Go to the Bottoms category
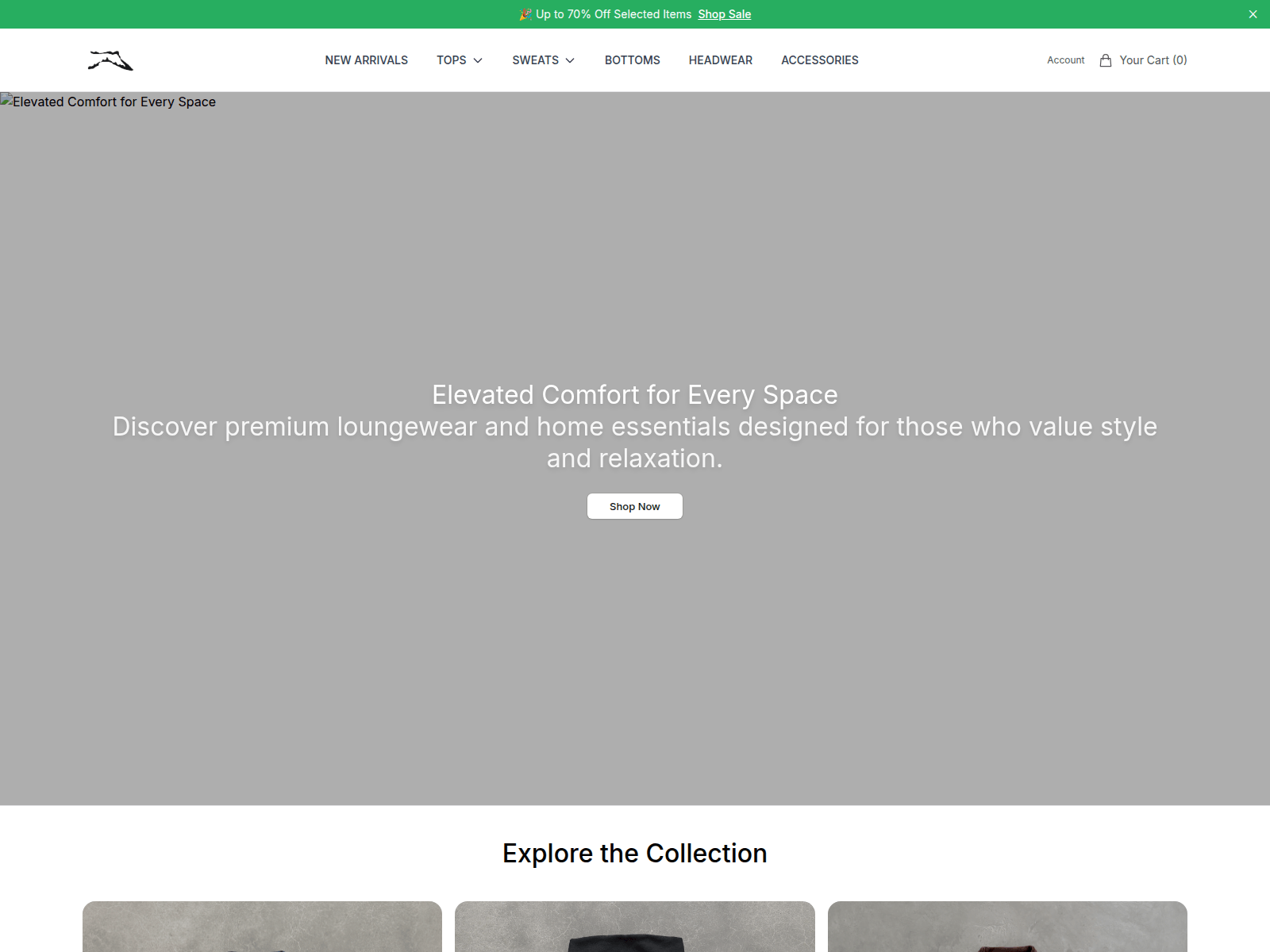This screenshot has height=952, width=1270. pyautogui.click(x=632, y=60)
